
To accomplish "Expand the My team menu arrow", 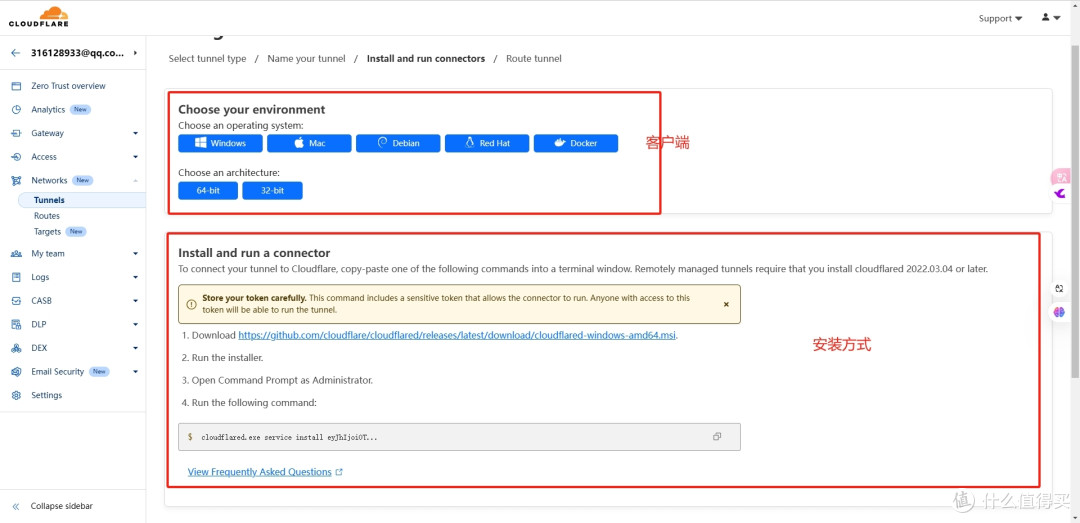I will (x=135, y=254).
